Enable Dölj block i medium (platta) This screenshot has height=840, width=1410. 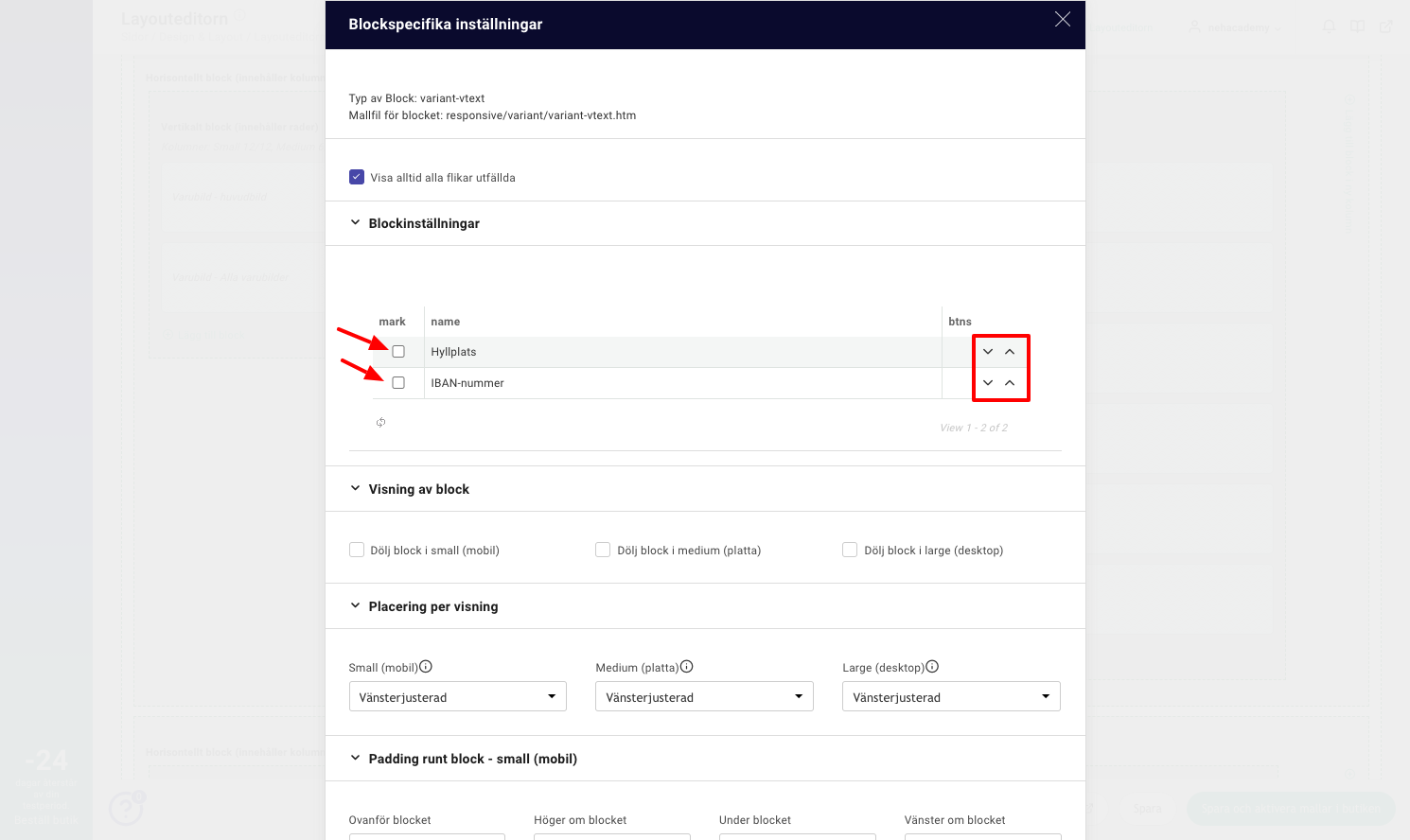603,550
